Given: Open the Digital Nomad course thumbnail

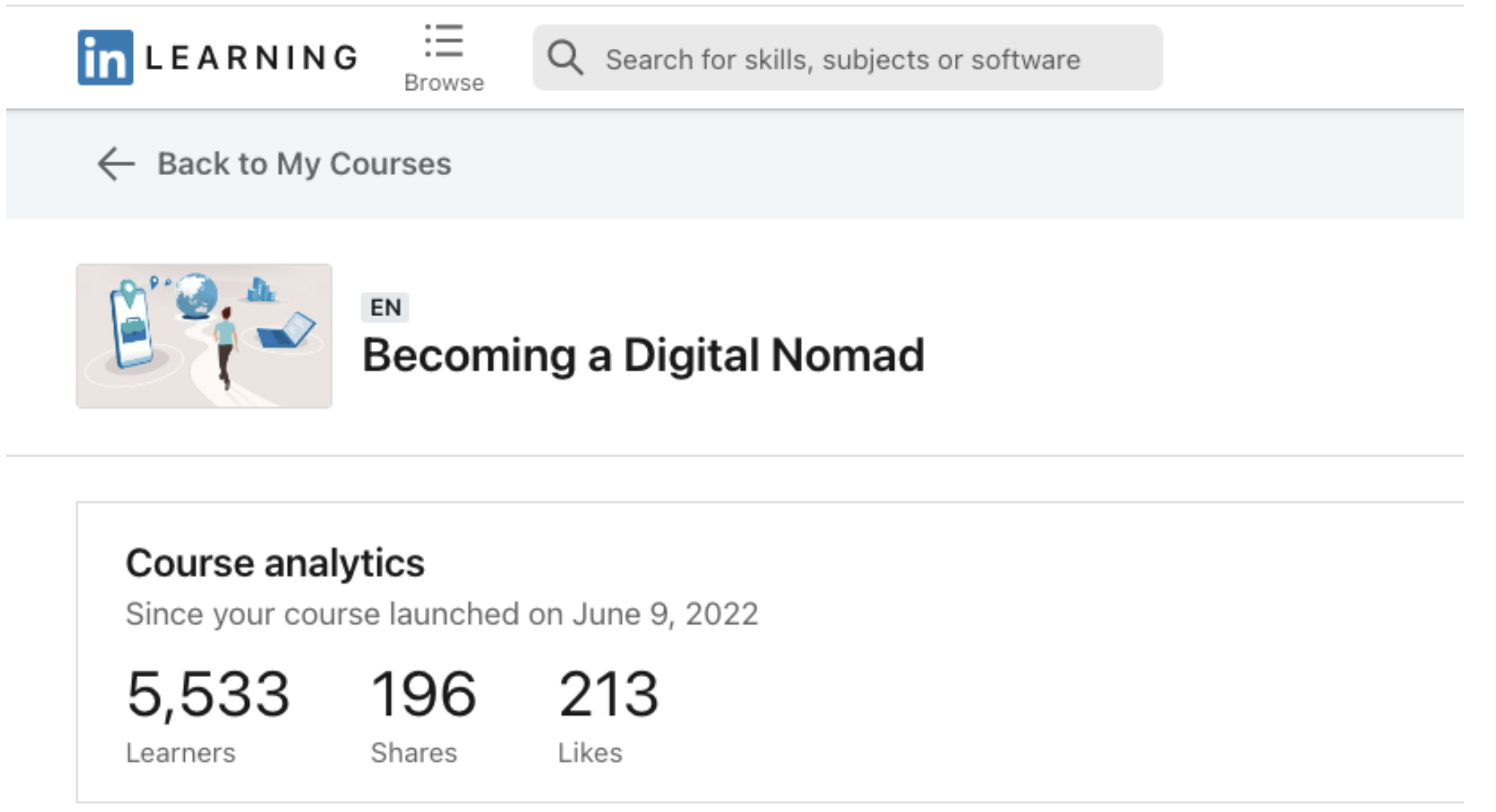Looking at the screenshot, I should [x=204, y=336].
